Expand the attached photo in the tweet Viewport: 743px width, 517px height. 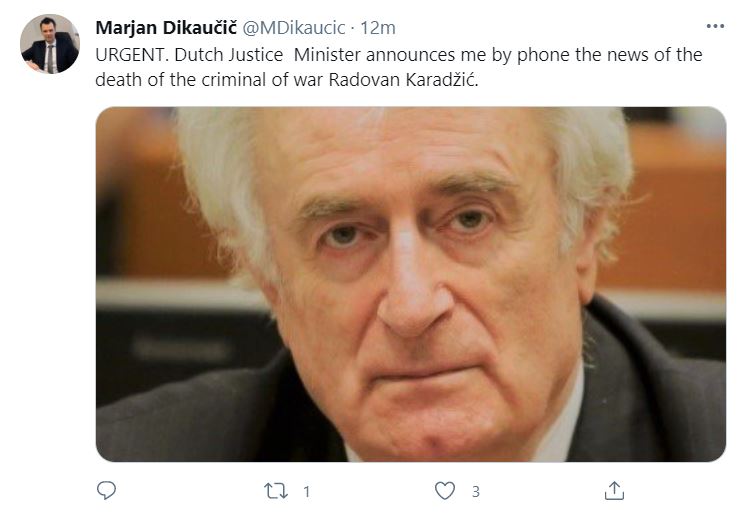[411, 284]
